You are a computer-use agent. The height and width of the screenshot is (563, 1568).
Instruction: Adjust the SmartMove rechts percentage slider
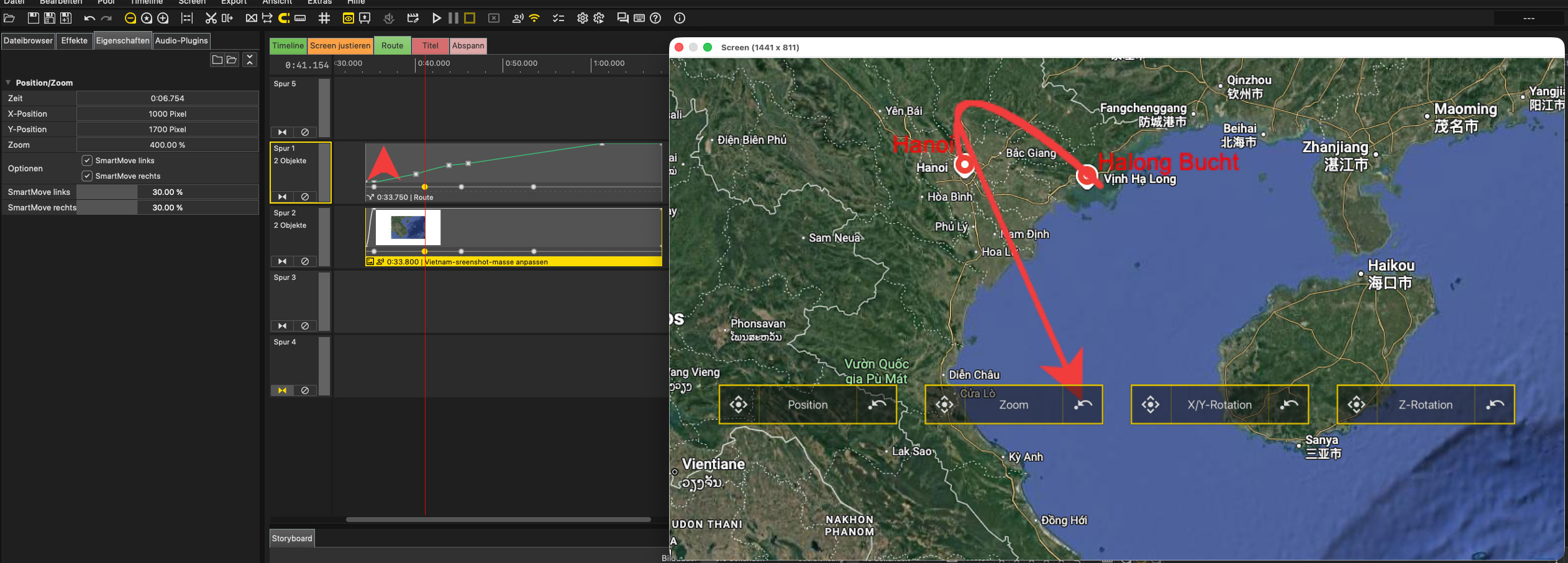click(167, 207)
